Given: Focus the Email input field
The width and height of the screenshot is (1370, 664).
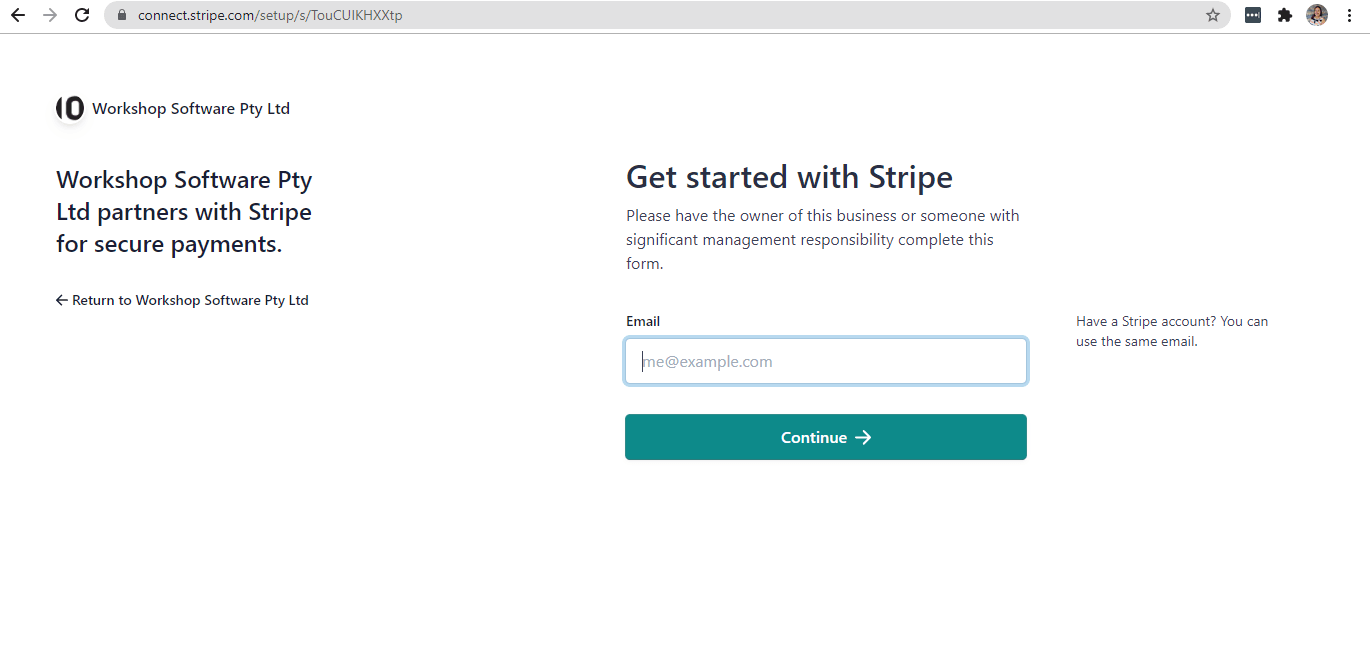Looking at the screenshot, I should (x=826, y=361).
